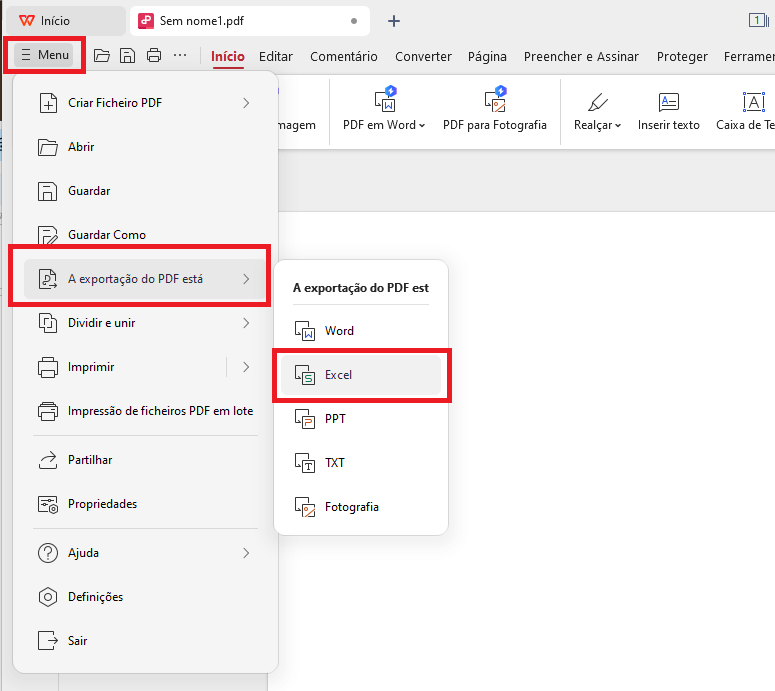Image resolution: width=775 pixels, height=691 pixels.
Task: Select the Sem nome1.pdf document tab
Action: [x=250, y=21]
